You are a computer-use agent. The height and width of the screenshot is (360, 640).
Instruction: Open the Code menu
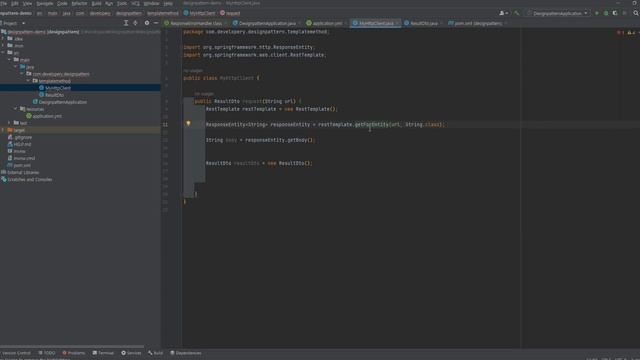click(x=62, y=3)
